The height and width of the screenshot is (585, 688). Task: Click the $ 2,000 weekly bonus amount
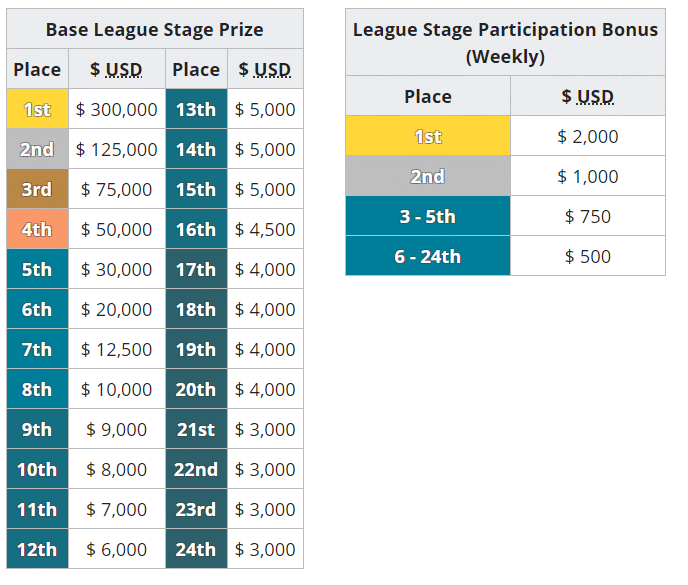(587, 136)
